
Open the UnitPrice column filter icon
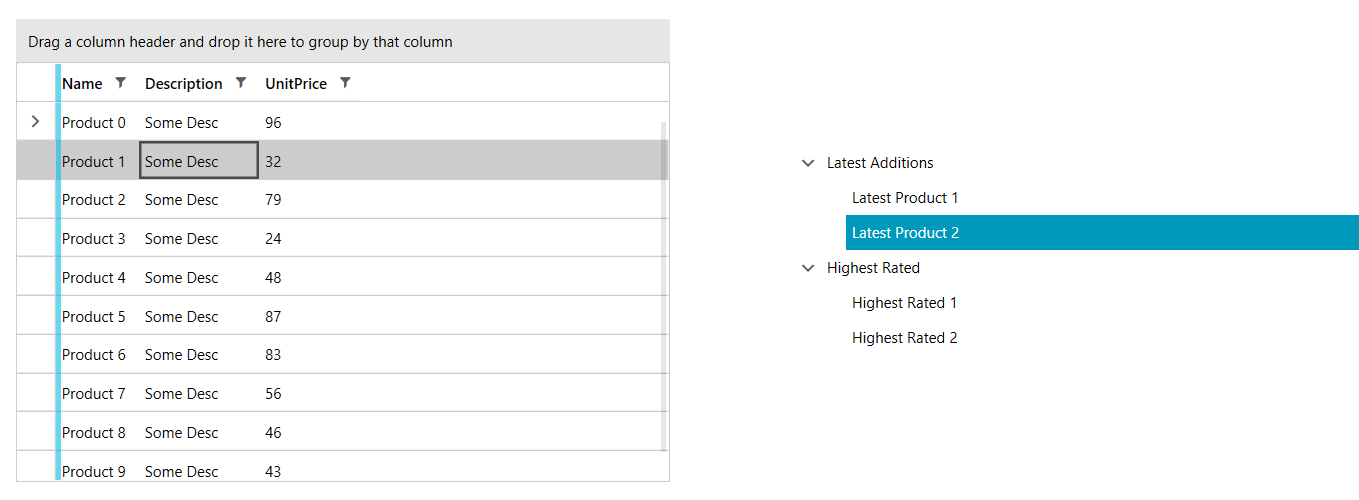coord(345,83)
